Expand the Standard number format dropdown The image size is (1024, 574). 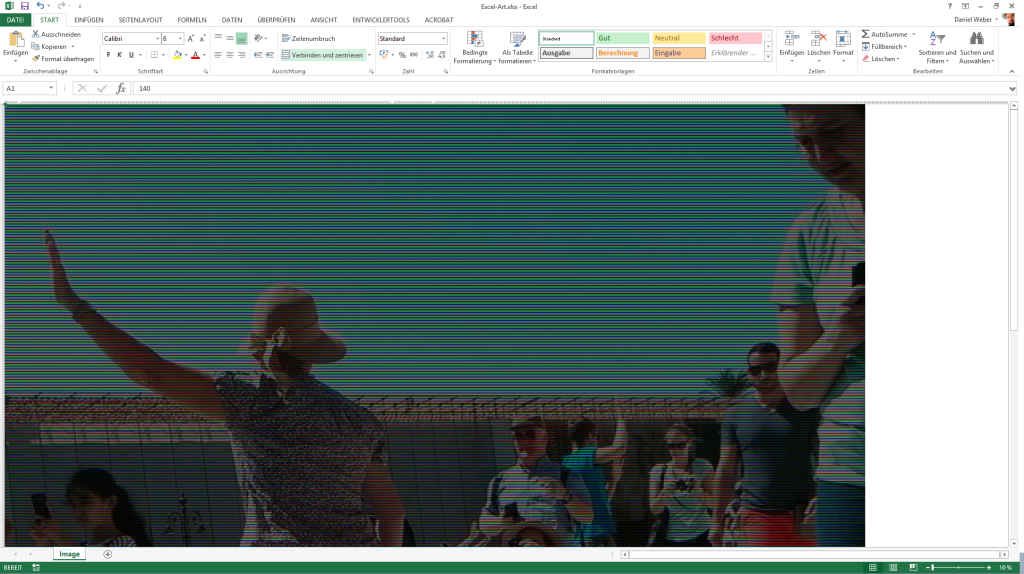(x=444, y=38)
